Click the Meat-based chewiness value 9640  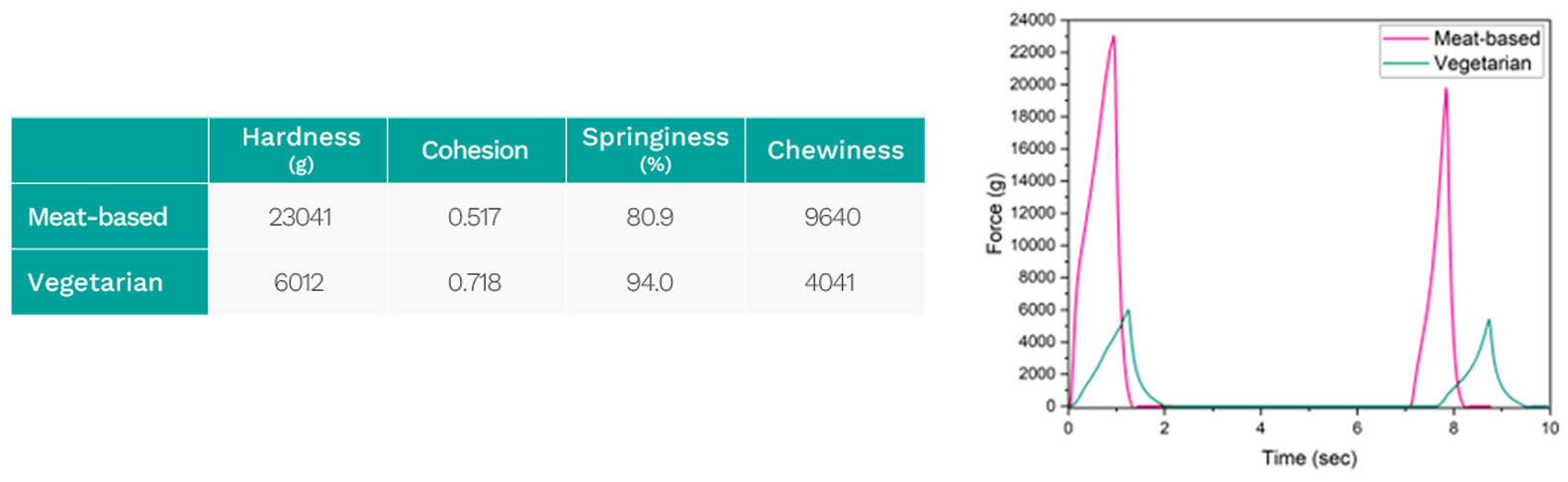[832, 217]
